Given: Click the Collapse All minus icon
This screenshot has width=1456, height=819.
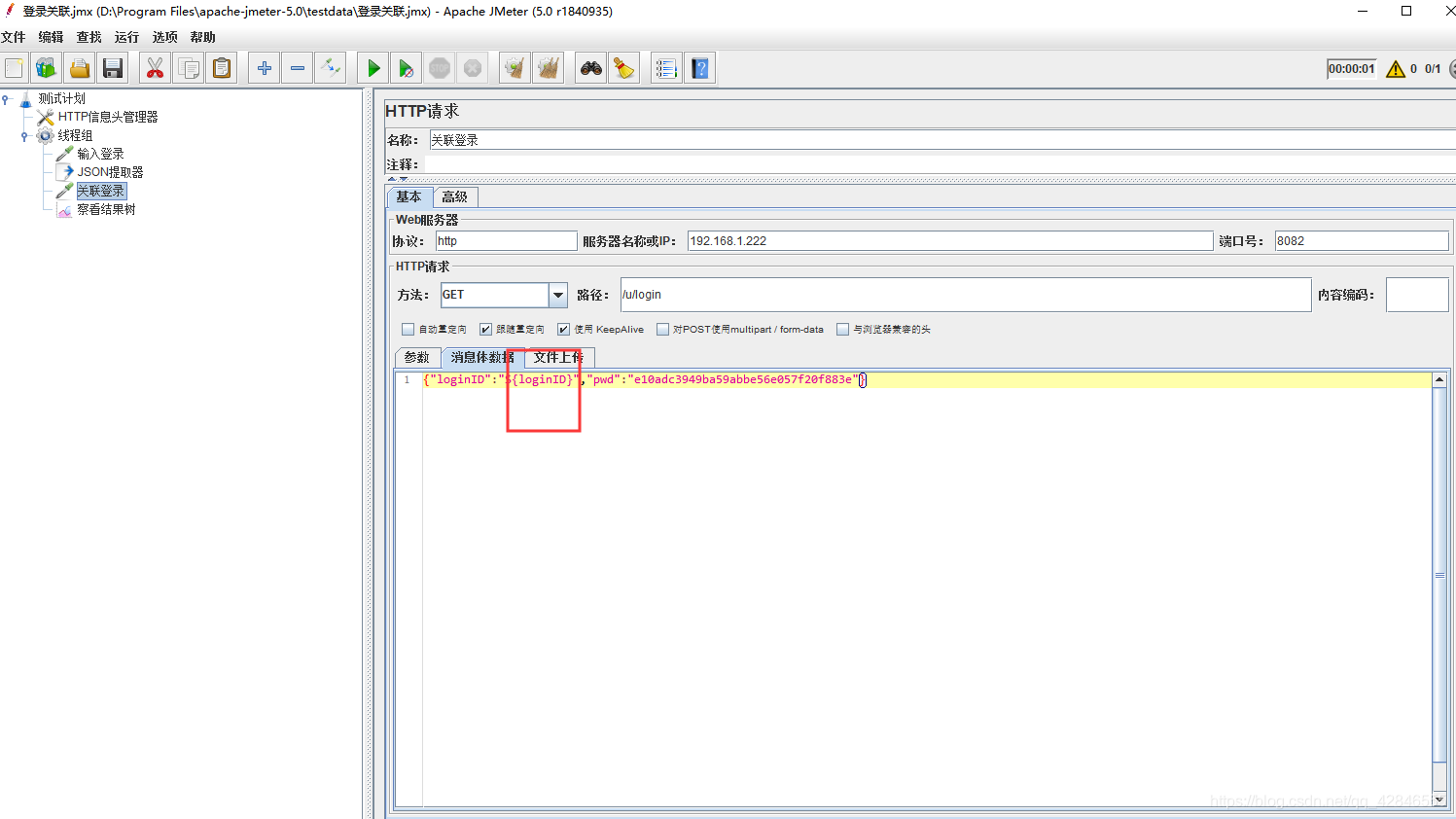Looking at the screenshot, I should pos(298,68).
